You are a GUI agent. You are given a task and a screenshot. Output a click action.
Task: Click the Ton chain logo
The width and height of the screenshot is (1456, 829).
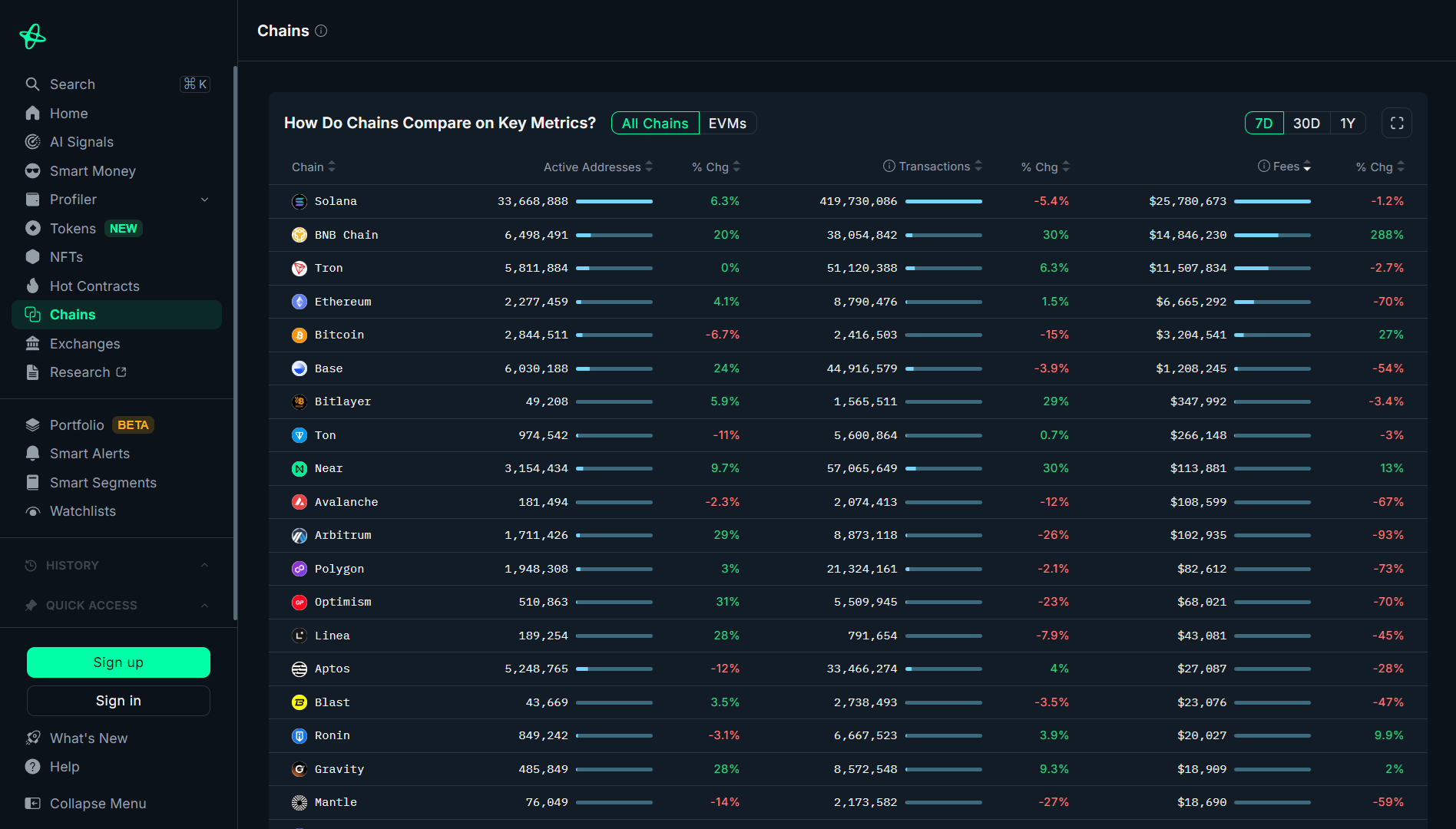(x=299, y=435)
